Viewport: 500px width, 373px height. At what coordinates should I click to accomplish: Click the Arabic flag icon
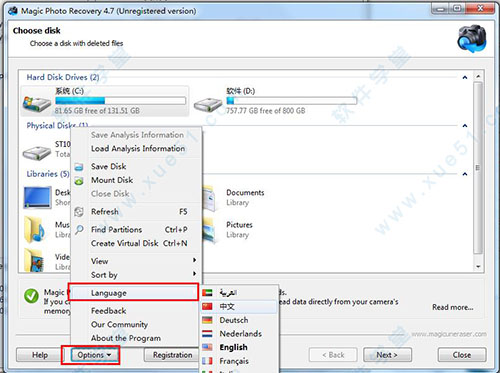207,293
